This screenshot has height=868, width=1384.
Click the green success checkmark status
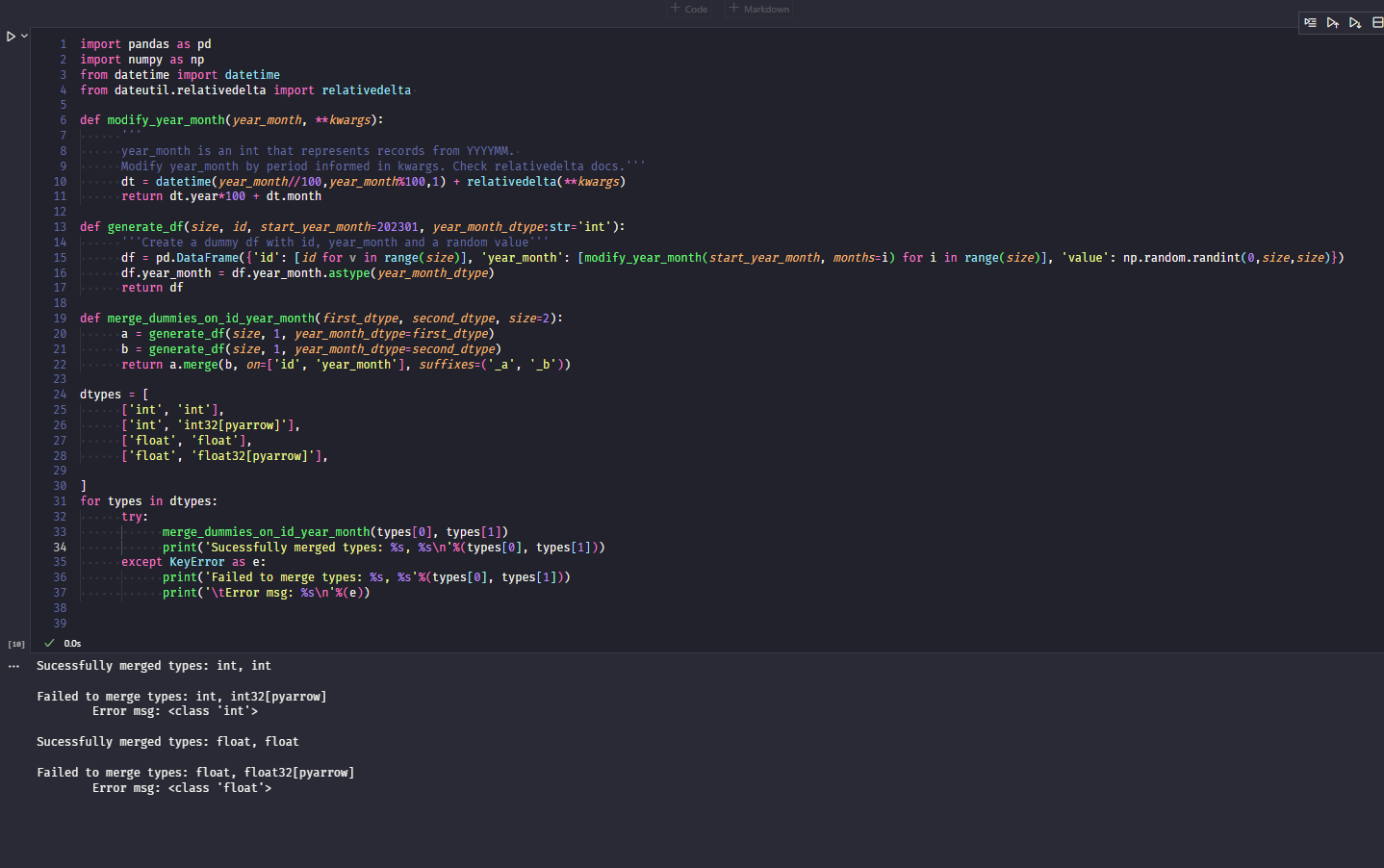49,643
